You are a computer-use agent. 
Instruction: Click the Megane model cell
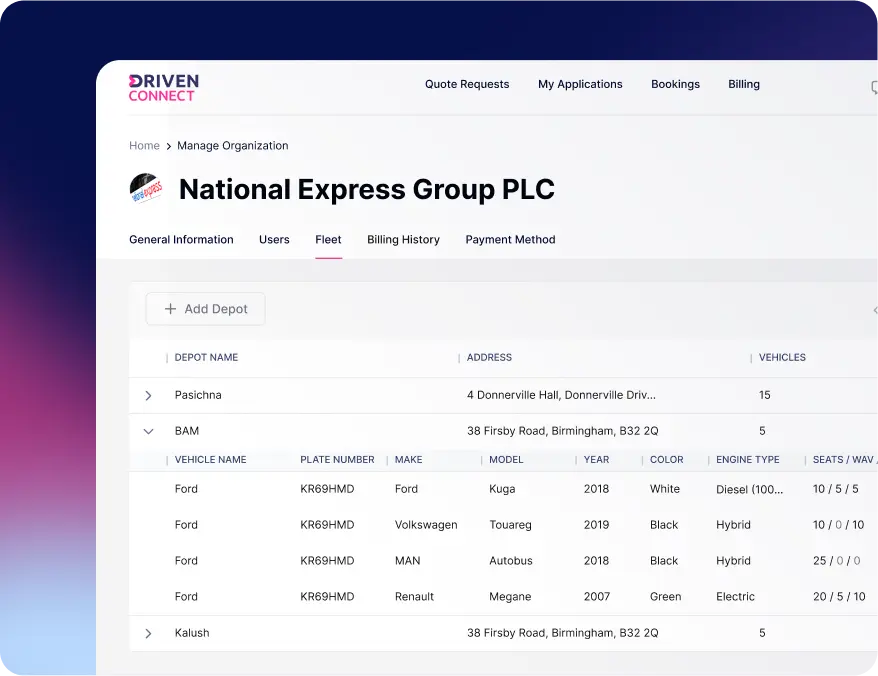(x=510, y=597)
